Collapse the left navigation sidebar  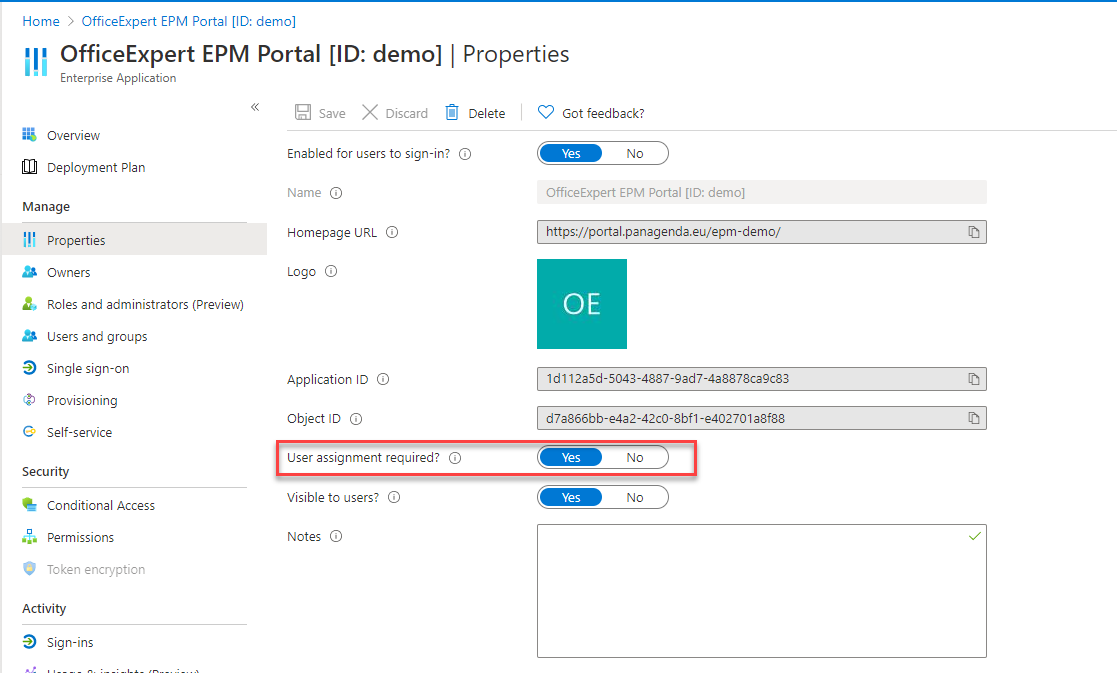[255, 107]
